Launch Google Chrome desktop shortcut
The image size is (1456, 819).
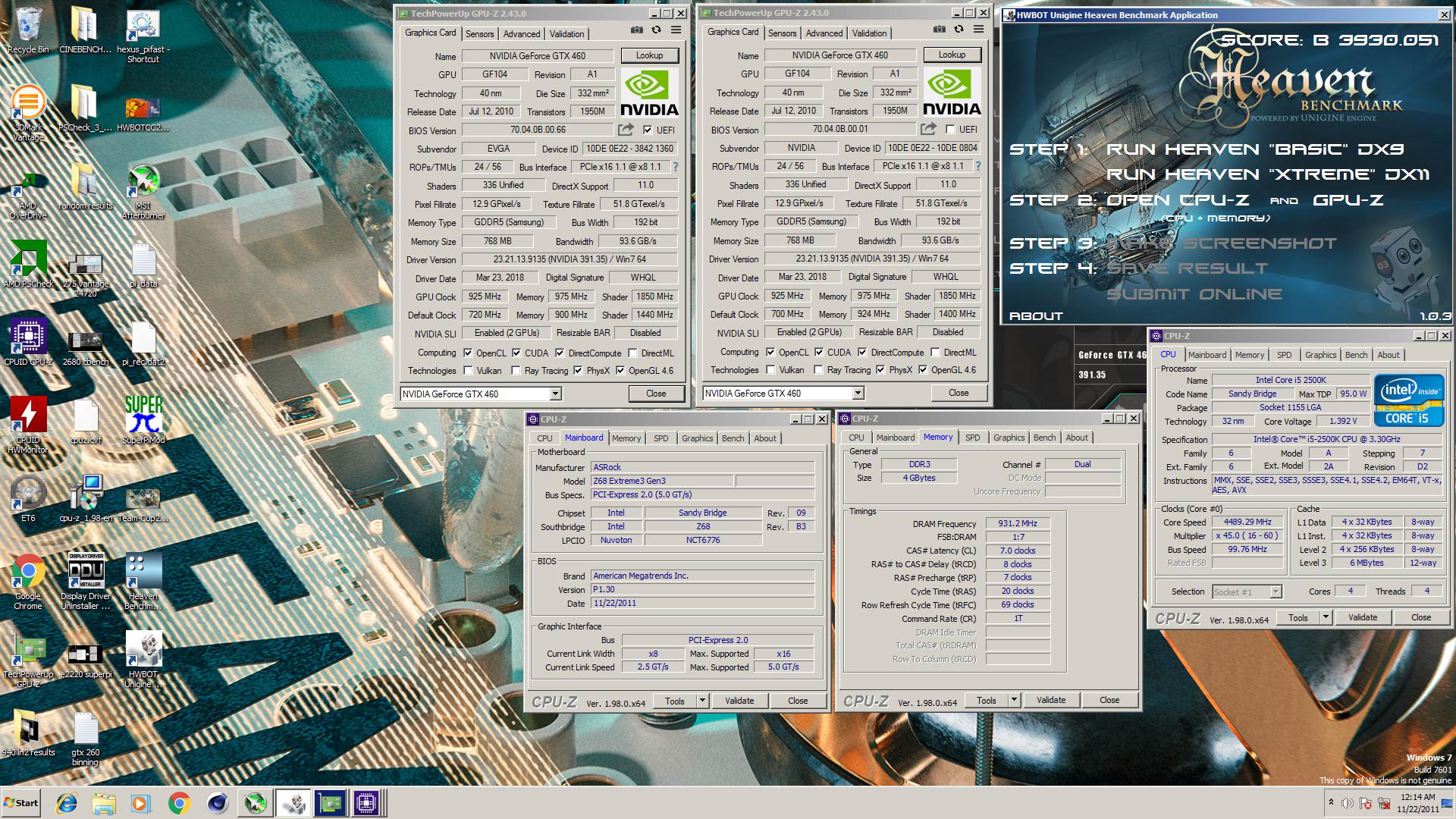tap(28, 582)
